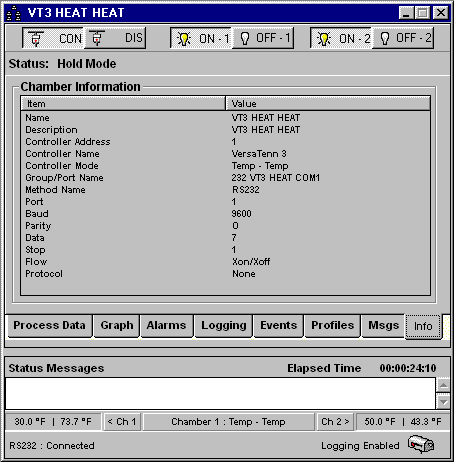Viewport: 454px width, 462px height.
Task: Click the chamber icon in the title bar
Action: (x=14, y=13)
